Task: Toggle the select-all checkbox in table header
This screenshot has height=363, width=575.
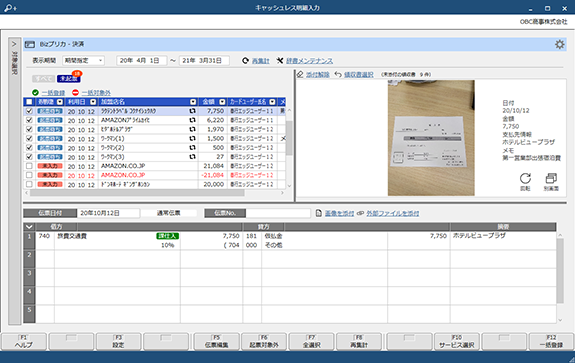Action: coord(29,102)
